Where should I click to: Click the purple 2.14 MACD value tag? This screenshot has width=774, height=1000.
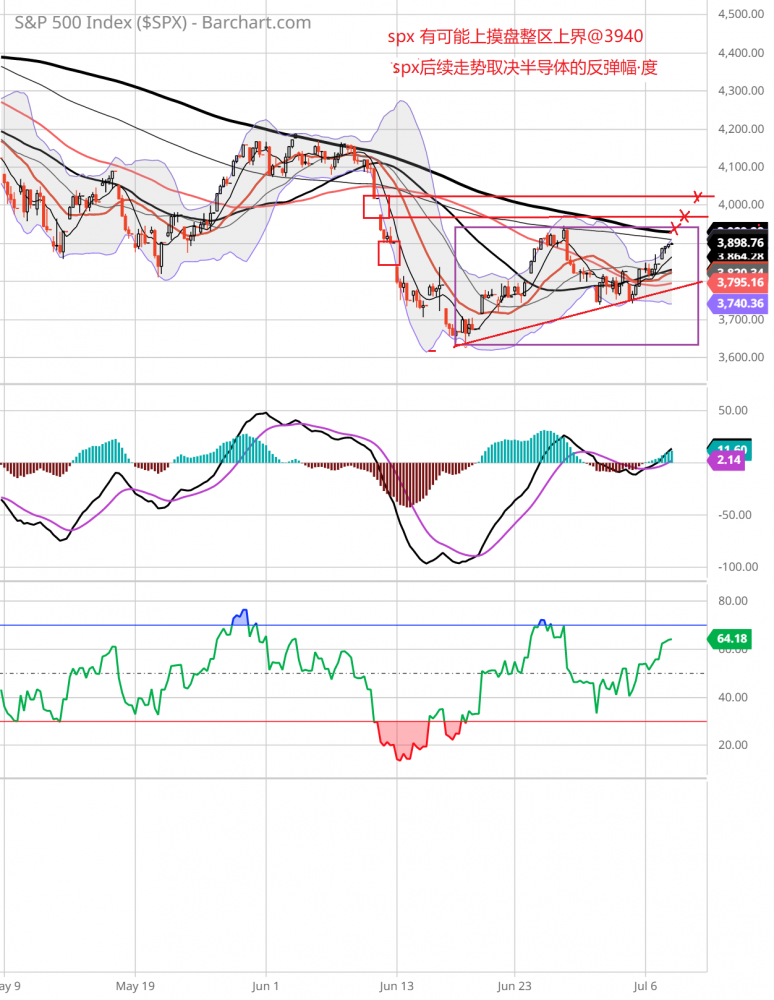click(x=732, y=458)
